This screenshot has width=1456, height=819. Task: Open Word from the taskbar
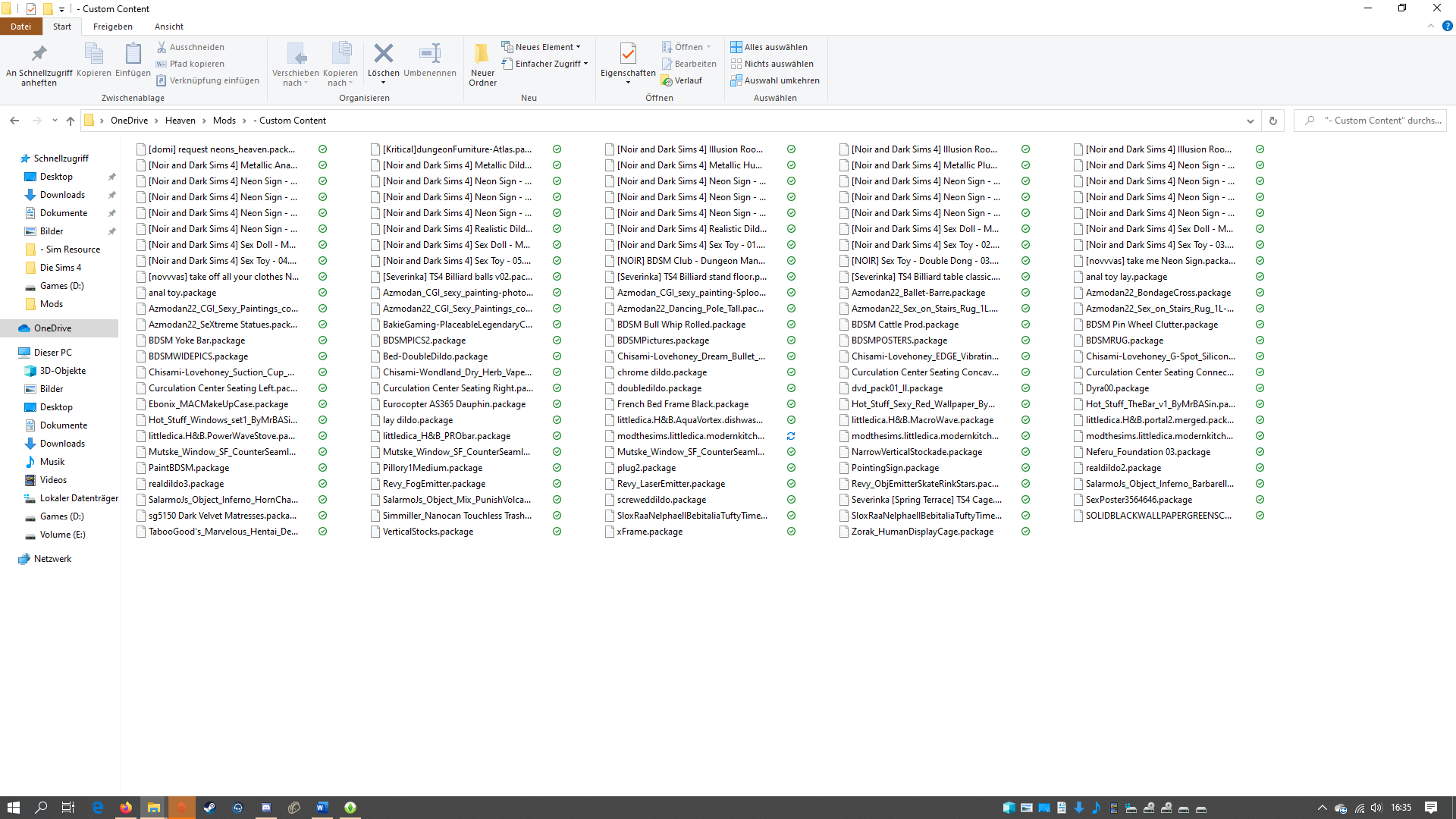pyautogui.click(x=322, y=808)
